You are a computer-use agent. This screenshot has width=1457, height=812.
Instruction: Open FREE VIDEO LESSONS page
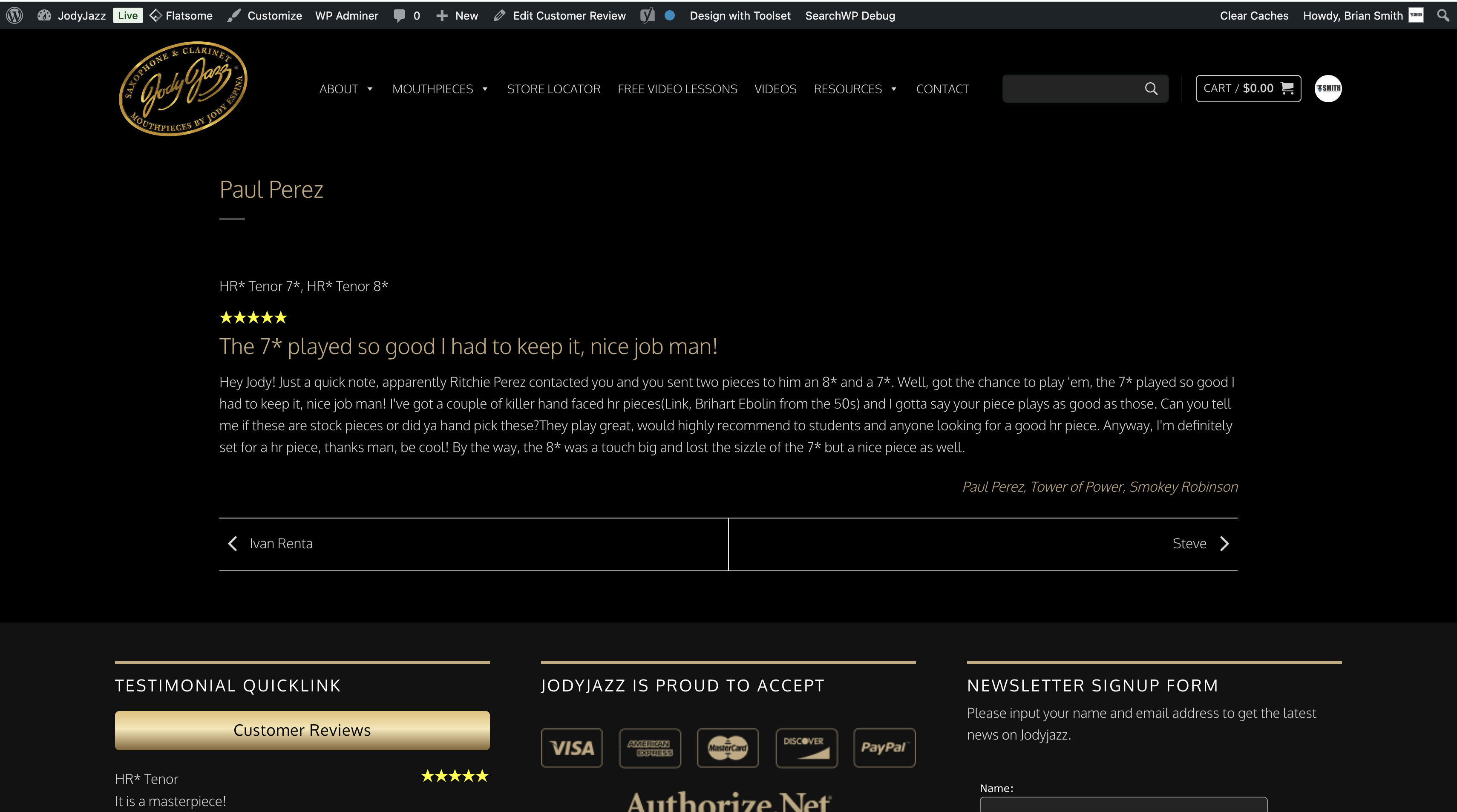click(x=678, y=89)
